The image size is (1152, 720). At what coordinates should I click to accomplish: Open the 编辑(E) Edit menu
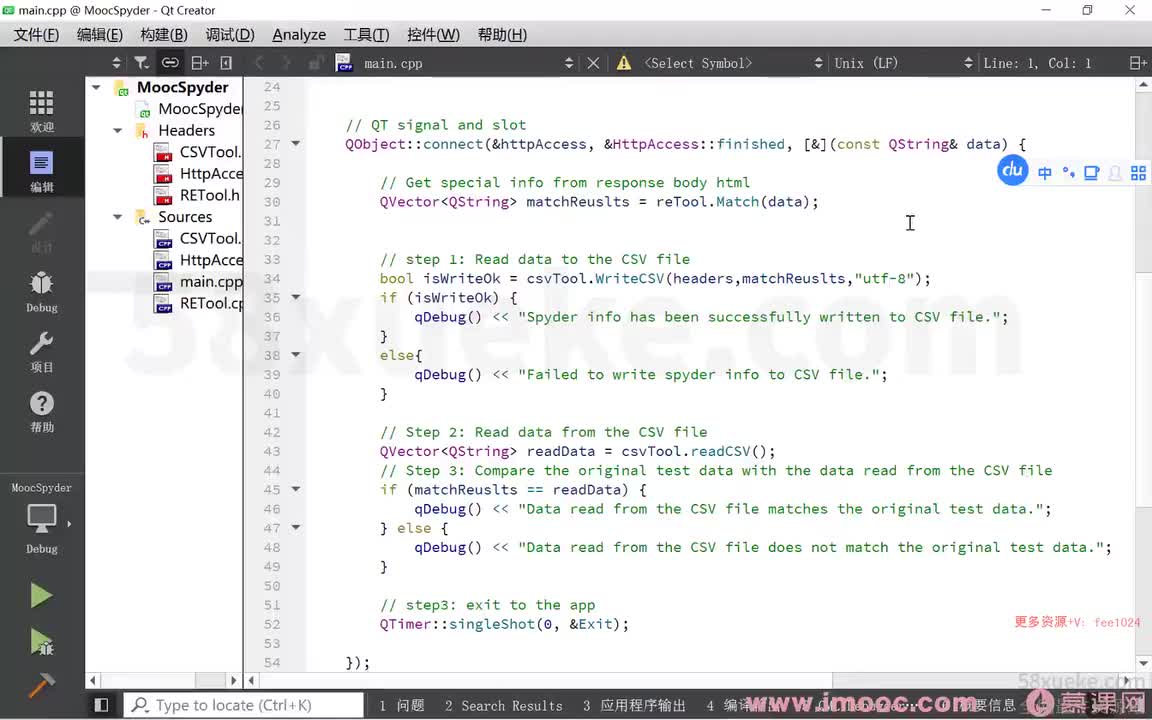coord(100,35)
